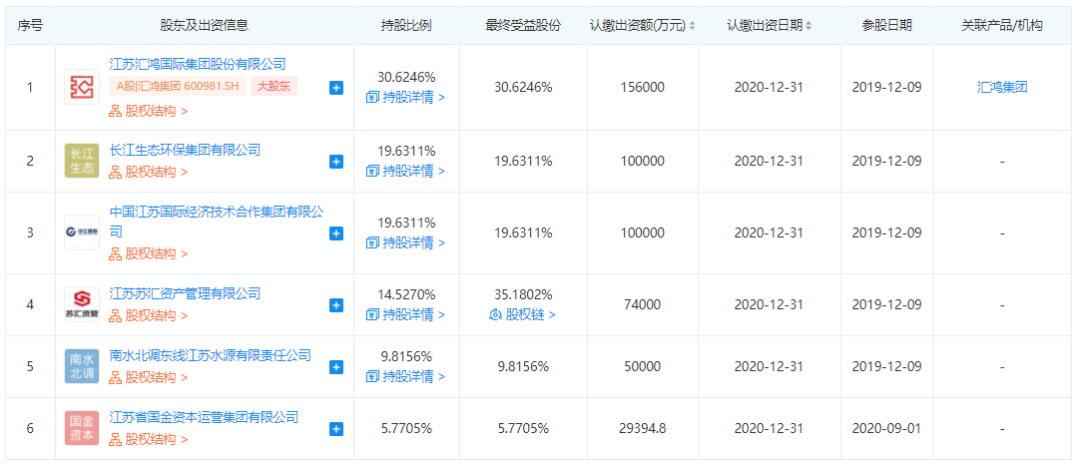Viewport: 1080px width, 464px height.
Task: Click the 南水北调 company logo
Action: click(82, 366)
